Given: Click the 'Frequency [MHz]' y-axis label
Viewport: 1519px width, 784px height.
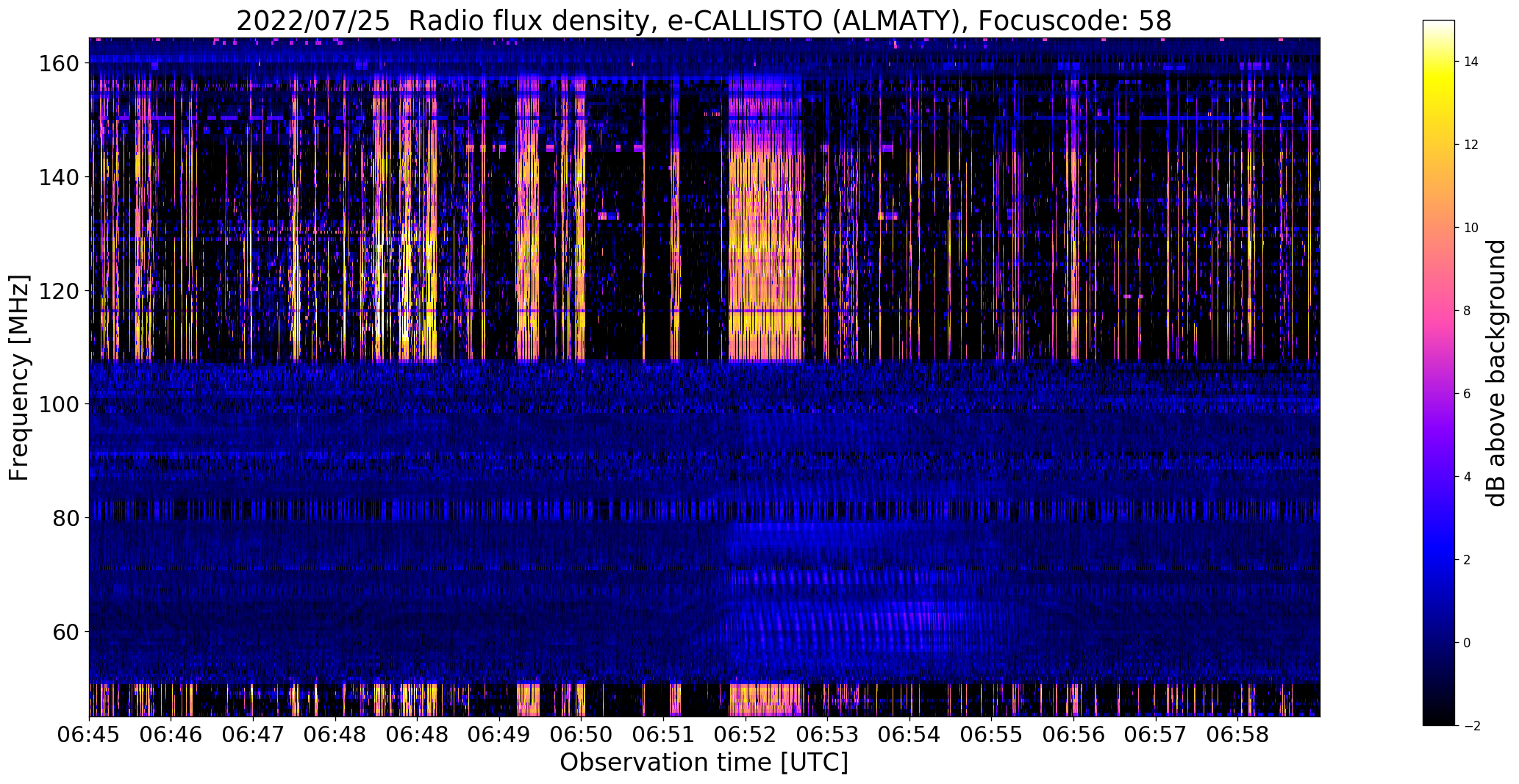Looking at the screenshot, I should pos(19,378).
